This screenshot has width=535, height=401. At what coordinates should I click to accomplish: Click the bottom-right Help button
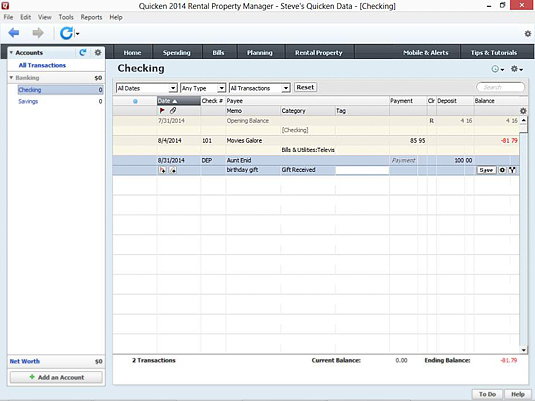518,394
